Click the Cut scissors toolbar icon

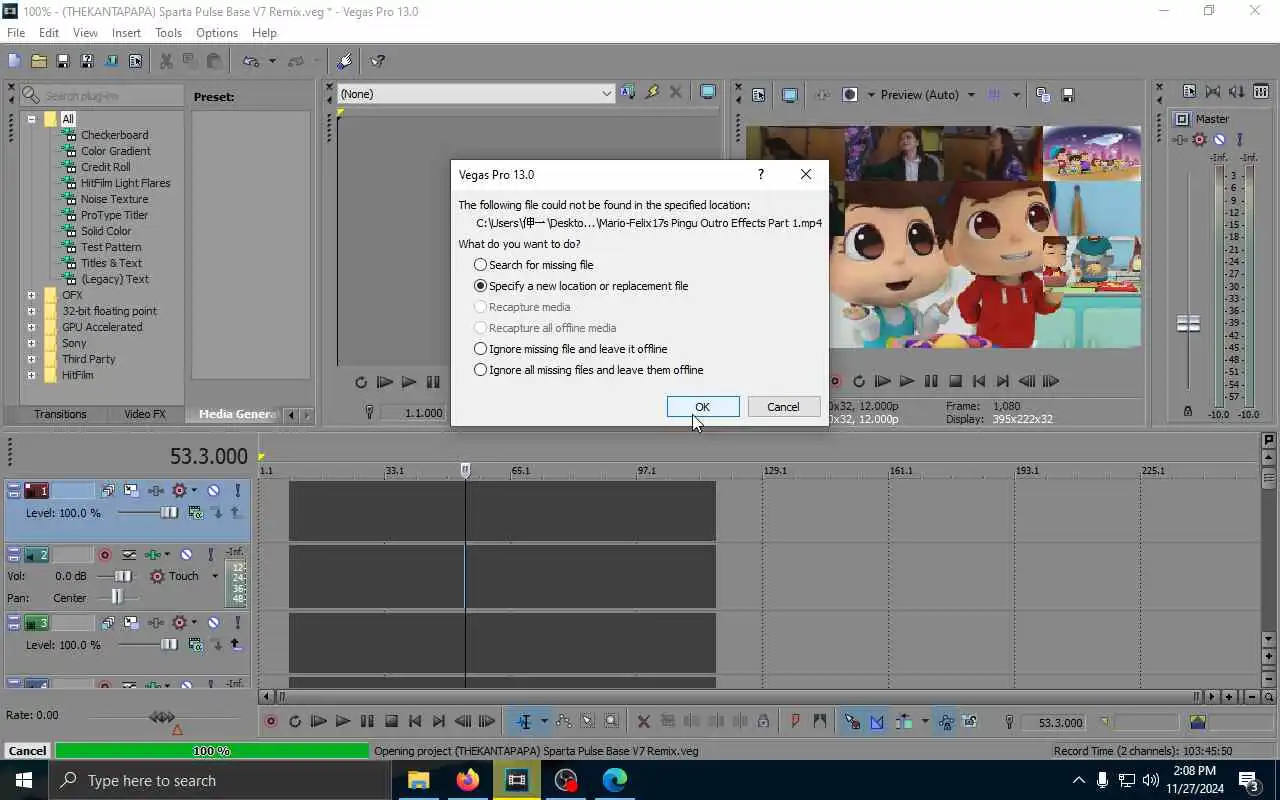tap(166, 61)
